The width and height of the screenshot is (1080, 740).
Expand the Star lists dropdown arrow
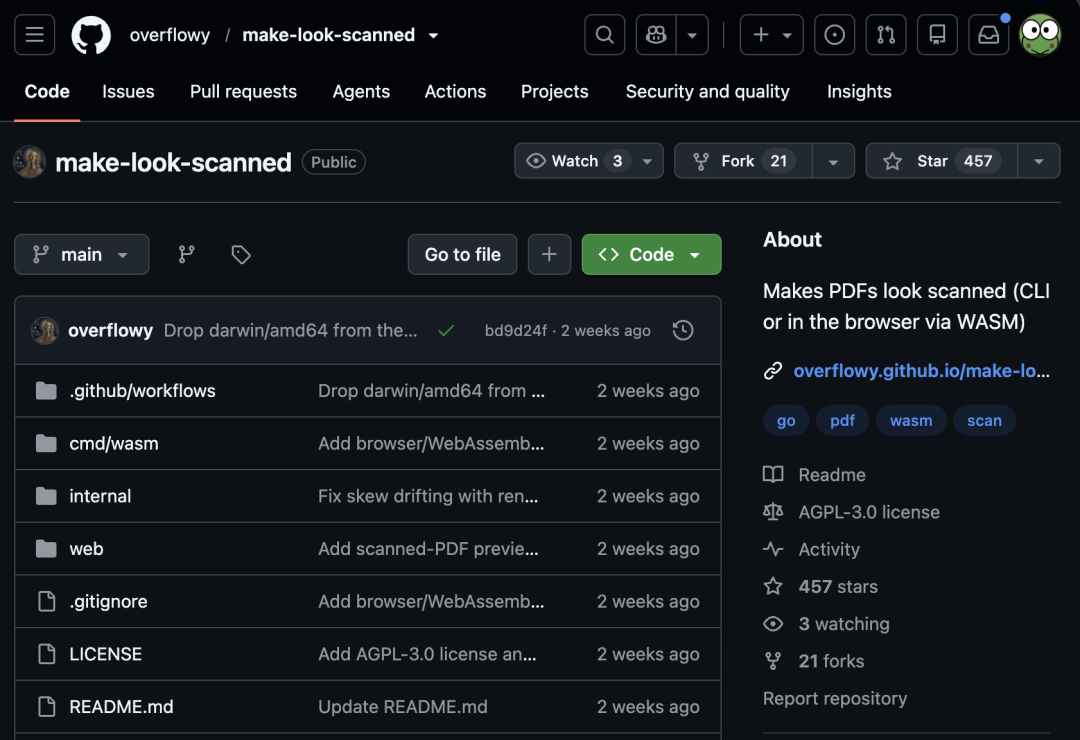tap(1039, 161)
